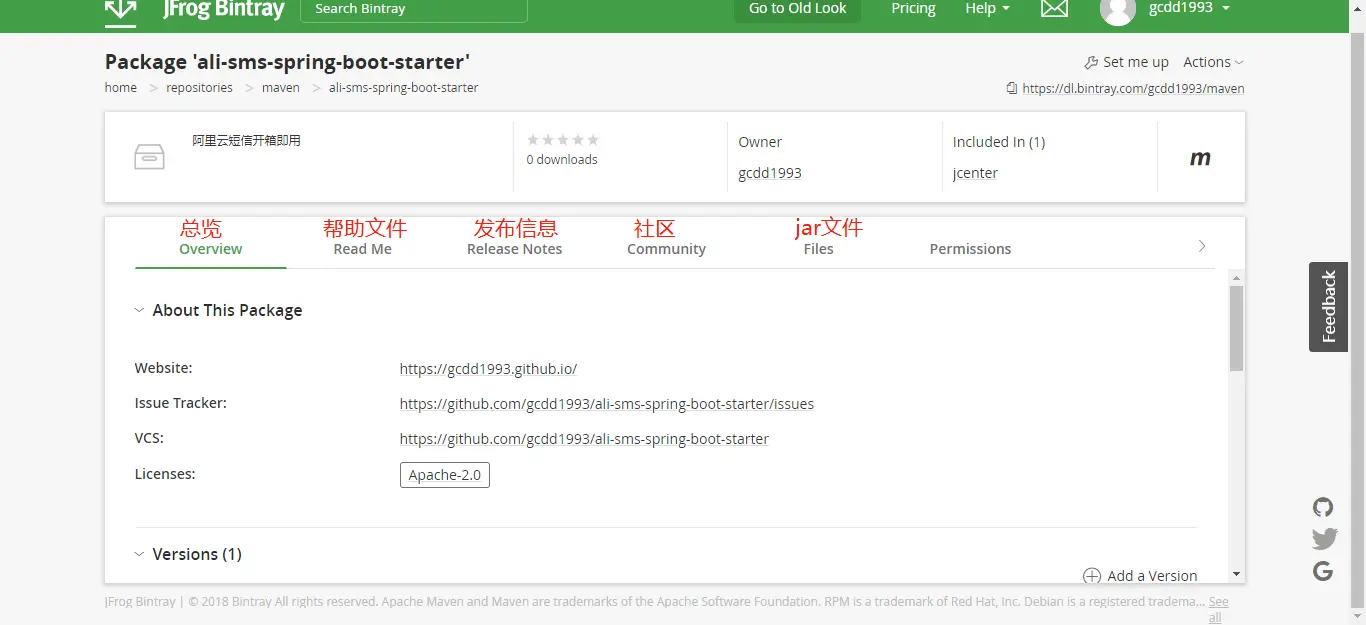Open the Community tab
The image size is (1366, 625).
667,249
